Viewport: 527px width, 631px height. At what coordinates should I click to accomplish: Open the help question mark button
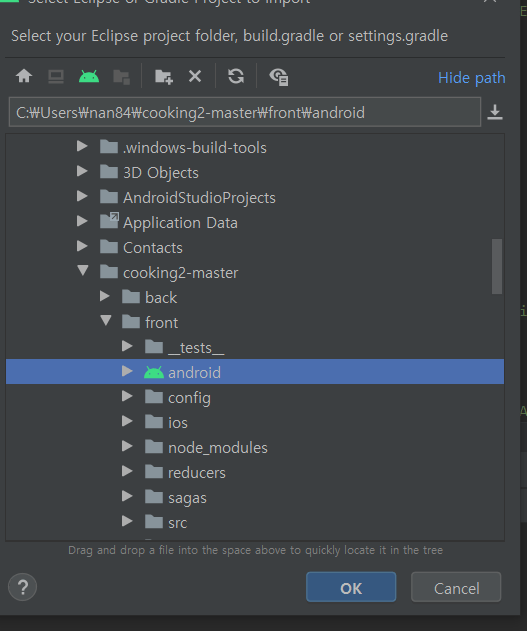23,587
